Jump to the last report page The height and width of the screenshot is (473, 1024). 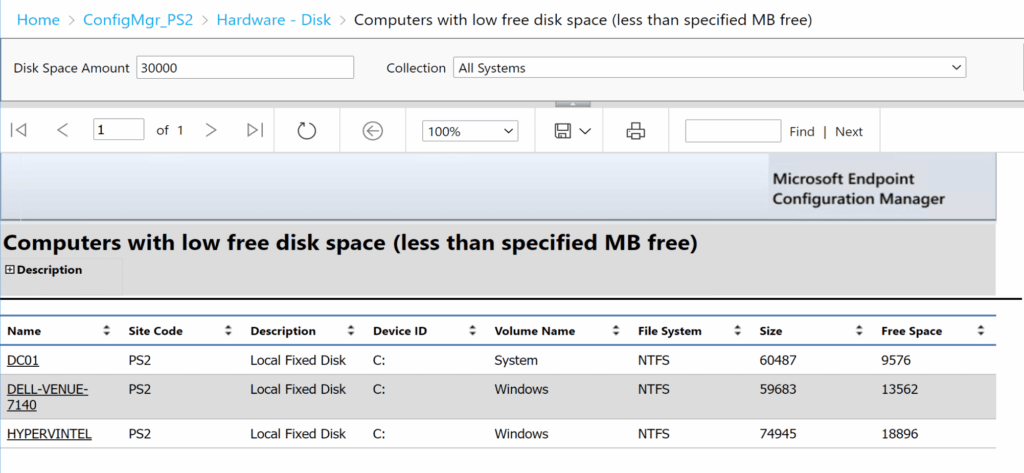click(x=255, y=130)
